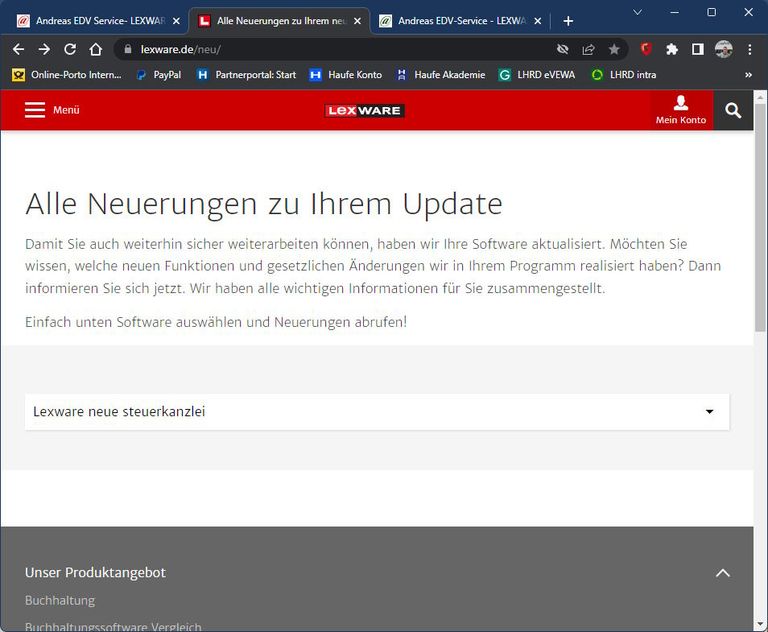Viewport: 768px width, 632px height.
Task: Go back using the browser back arrow
Action: tap(19, 49)
